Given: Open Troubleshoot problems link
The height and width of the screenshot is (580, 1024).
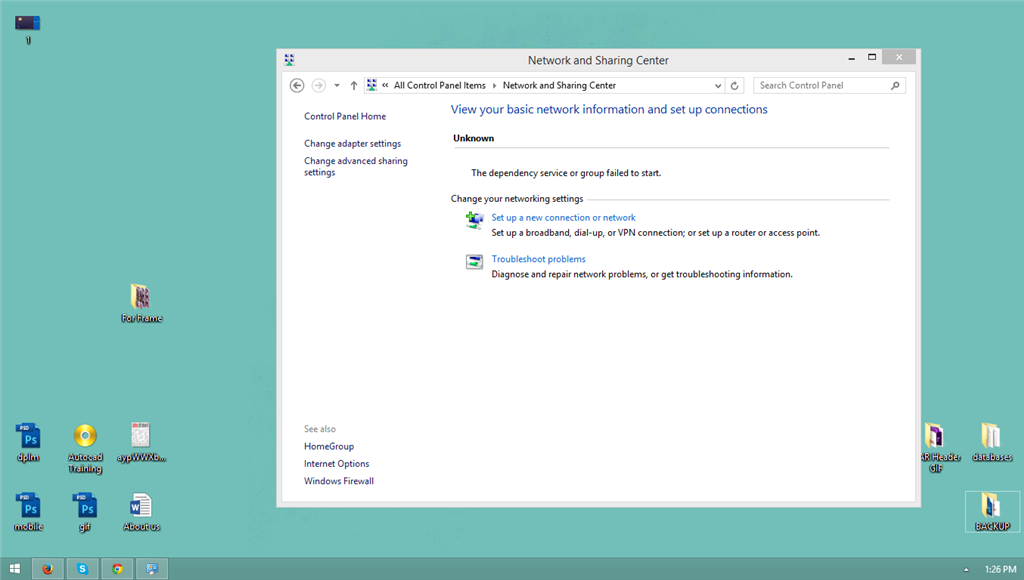Looking at the screenshot, I should coord(538,259).
